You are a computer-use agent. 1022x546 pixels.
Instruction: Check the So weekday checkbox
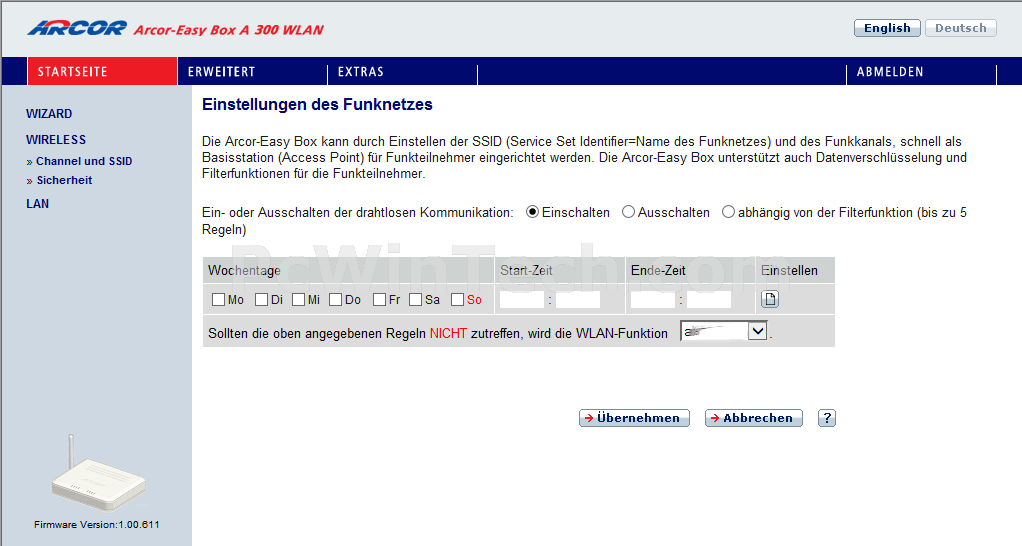tap(458, 300)
